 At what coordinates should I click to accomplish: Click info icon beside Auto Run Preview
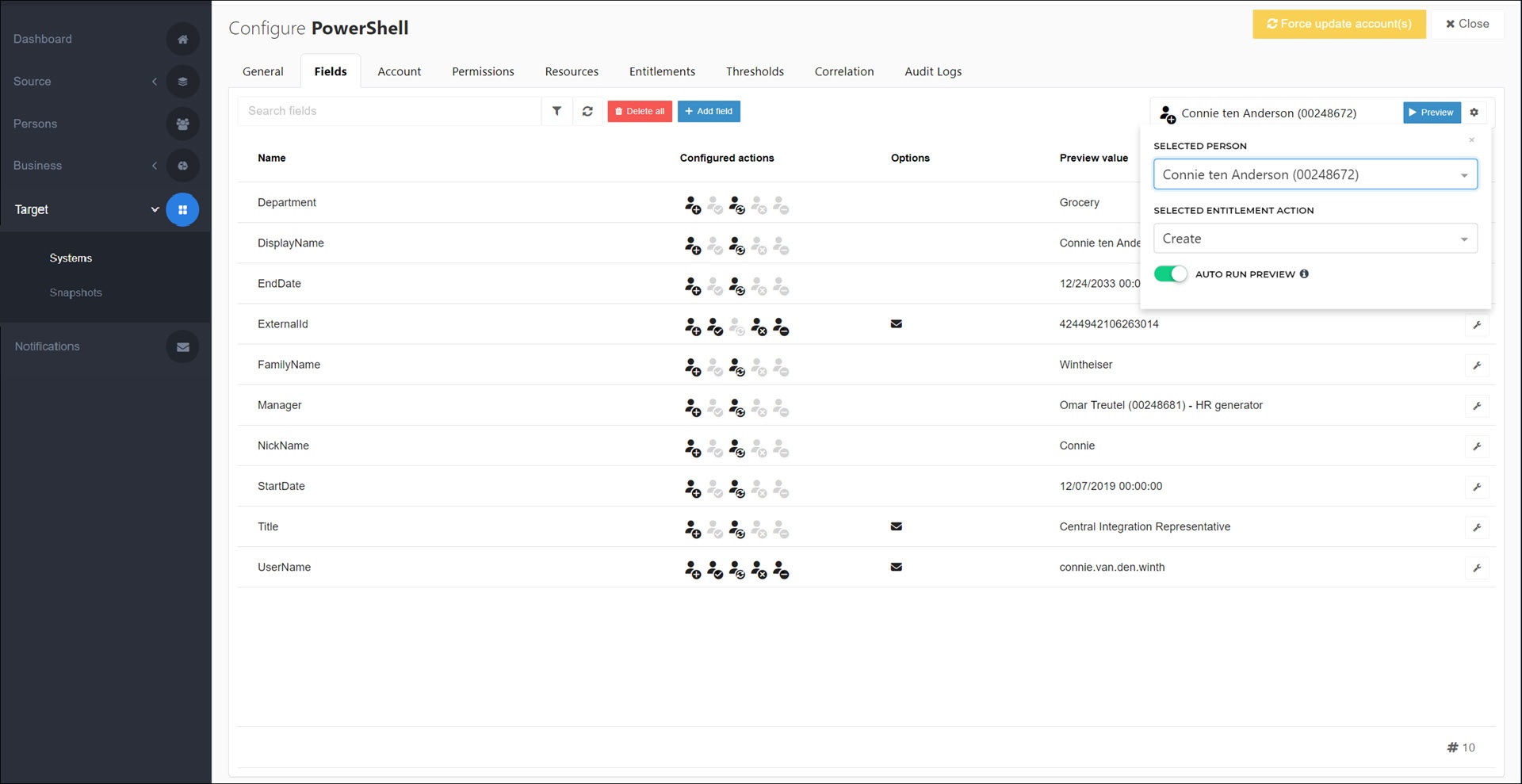(x=1304, y=273)
